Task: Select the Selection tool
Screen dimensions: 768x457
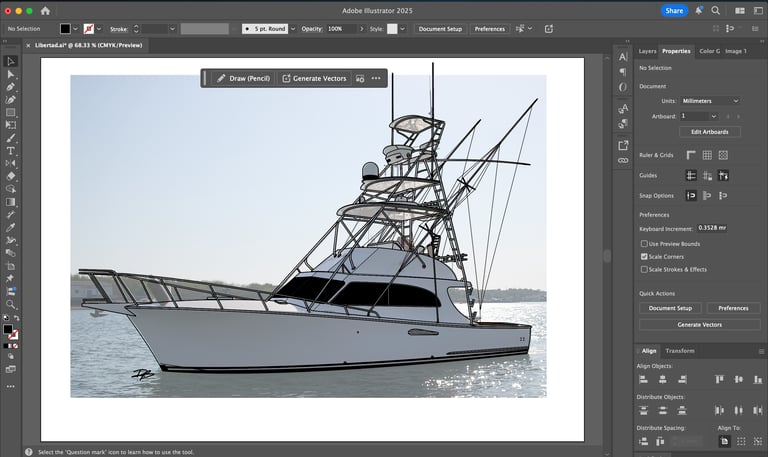Action: tap(10, 61)
